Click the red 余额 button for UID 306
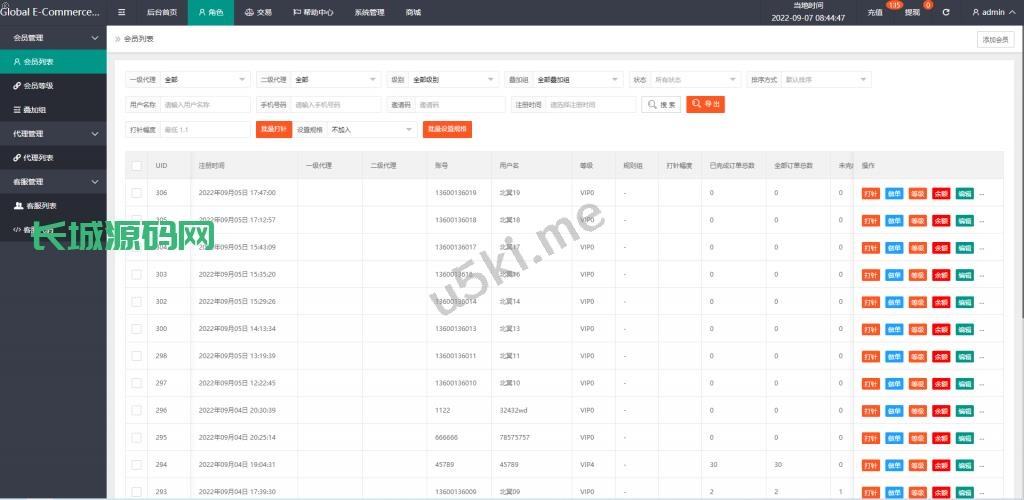Image resolution: width=1024 pixels, height=500 pixels. [940, 193]
